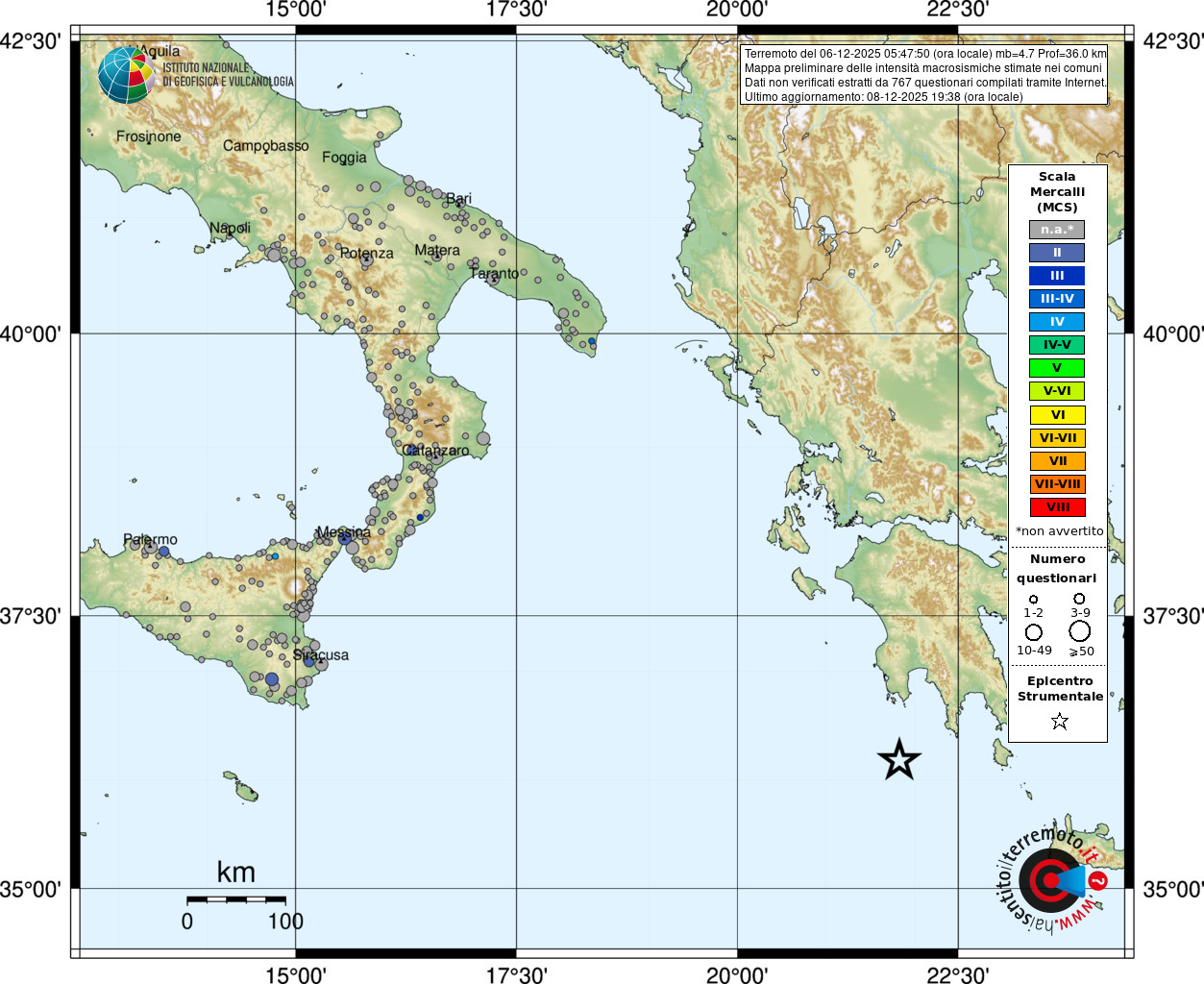Click the Frosinone city label
The width and height of the screenshot is (1204, 984).
point(149,136)
